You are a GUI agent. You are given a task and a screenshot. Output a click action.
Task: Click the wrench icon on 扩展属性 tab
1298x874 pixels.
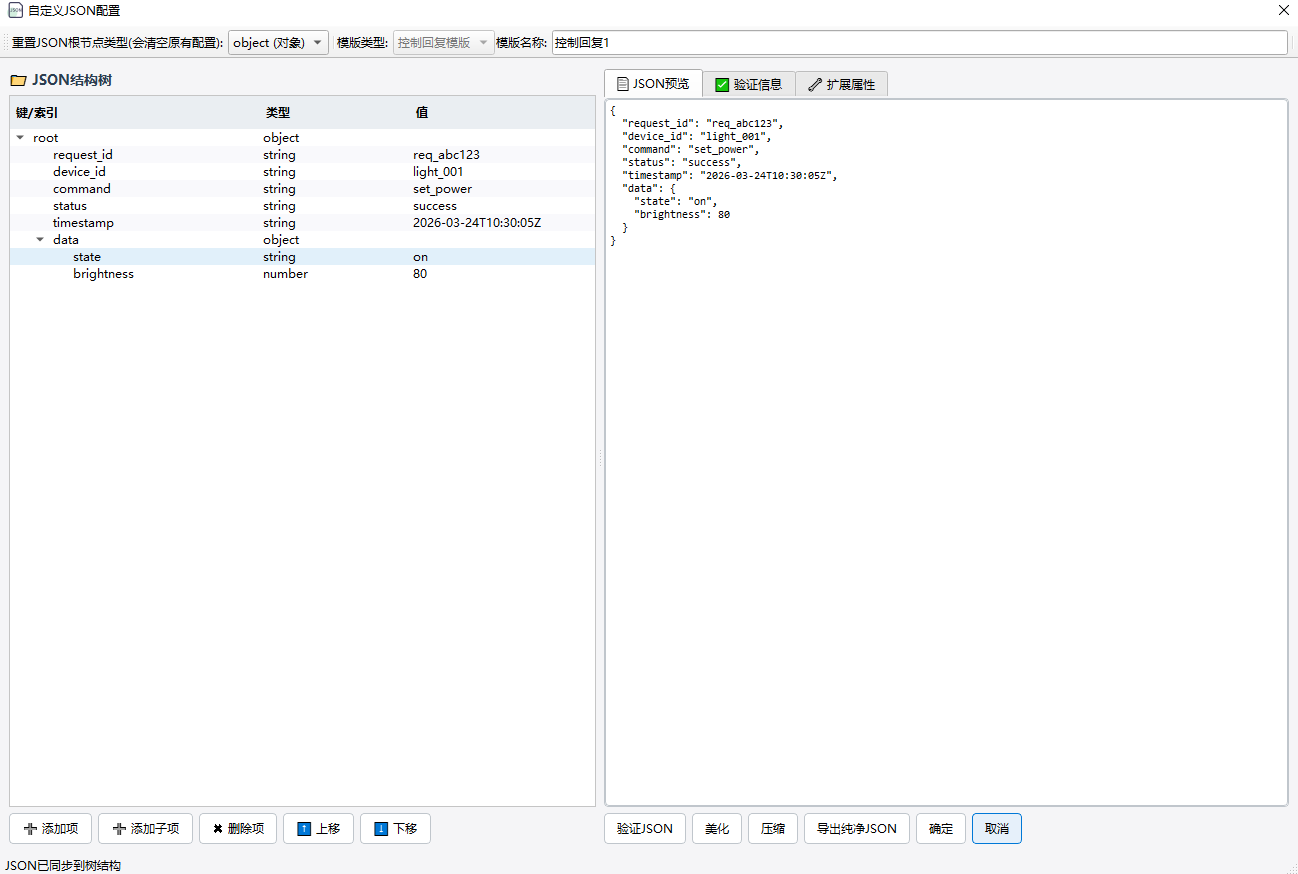click(x=815, y=85)
